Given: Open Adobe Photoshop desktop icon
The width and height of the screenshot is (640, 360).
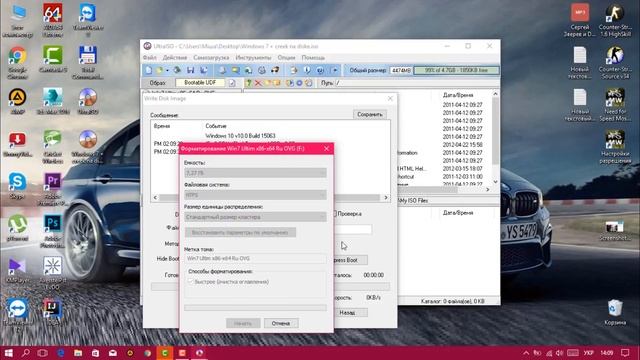Looking at the screenshot, I should (x=53, y=231).
